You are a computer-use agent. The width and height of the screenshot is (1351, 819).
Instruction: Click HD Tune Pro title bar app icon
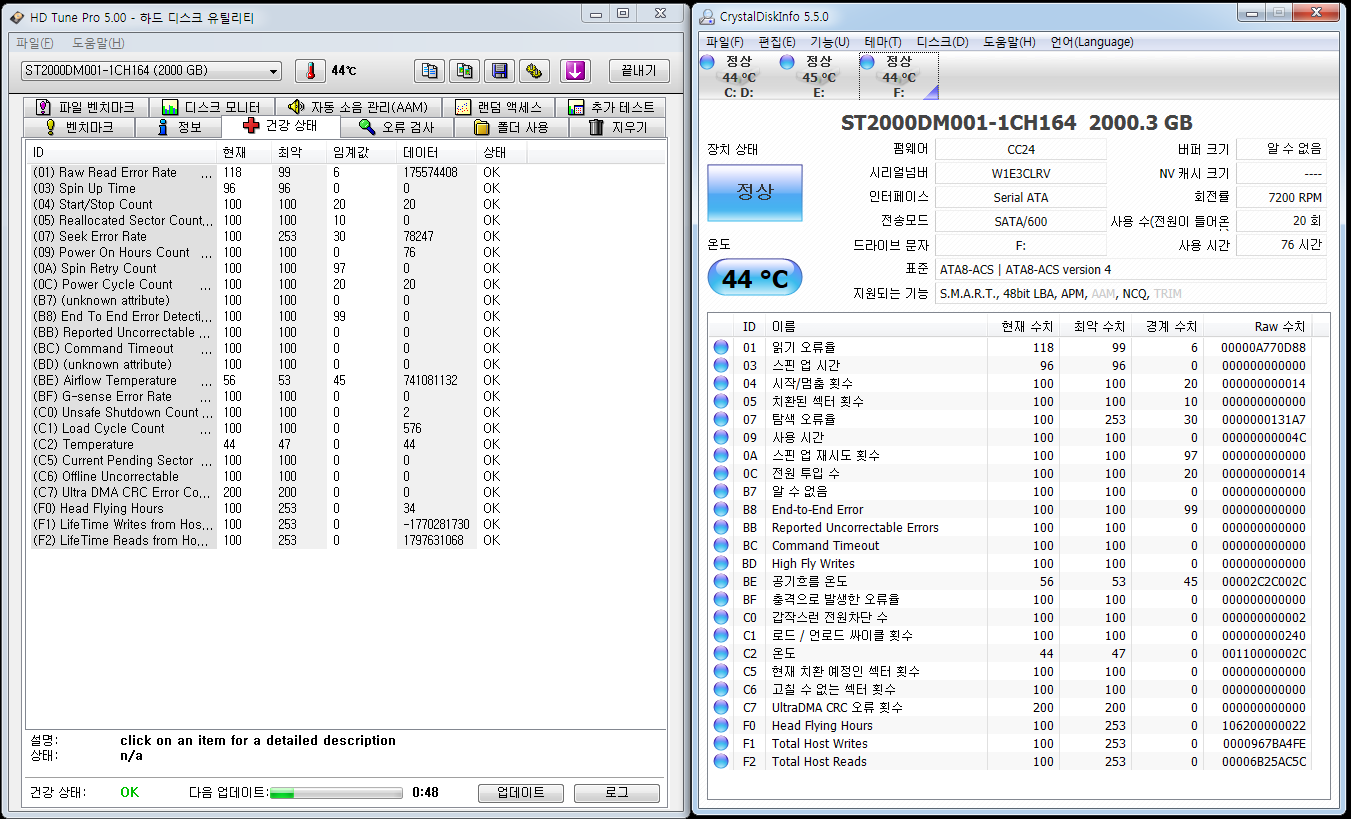(x=17, y=17)
